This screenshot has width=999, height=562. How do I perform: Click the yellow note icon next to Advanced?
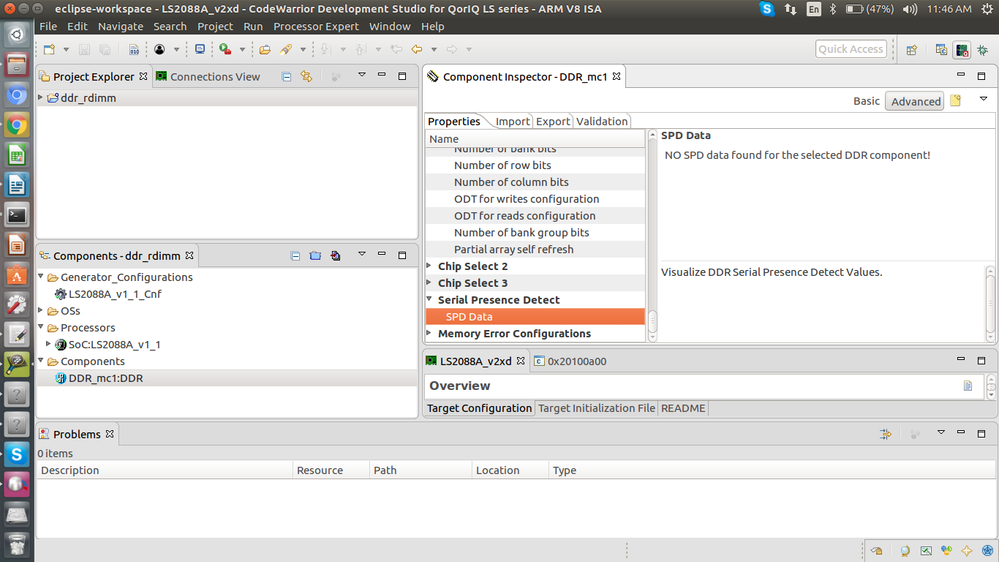(x=956, y=101)
